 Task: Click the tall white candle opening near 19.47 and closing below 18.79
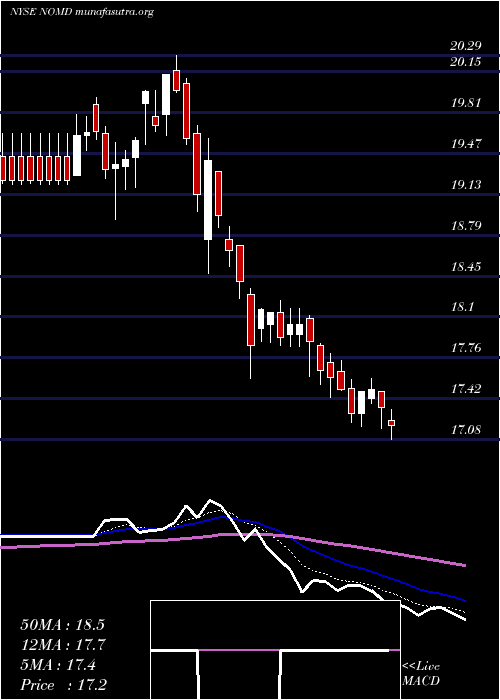click(x=208, y=206)
